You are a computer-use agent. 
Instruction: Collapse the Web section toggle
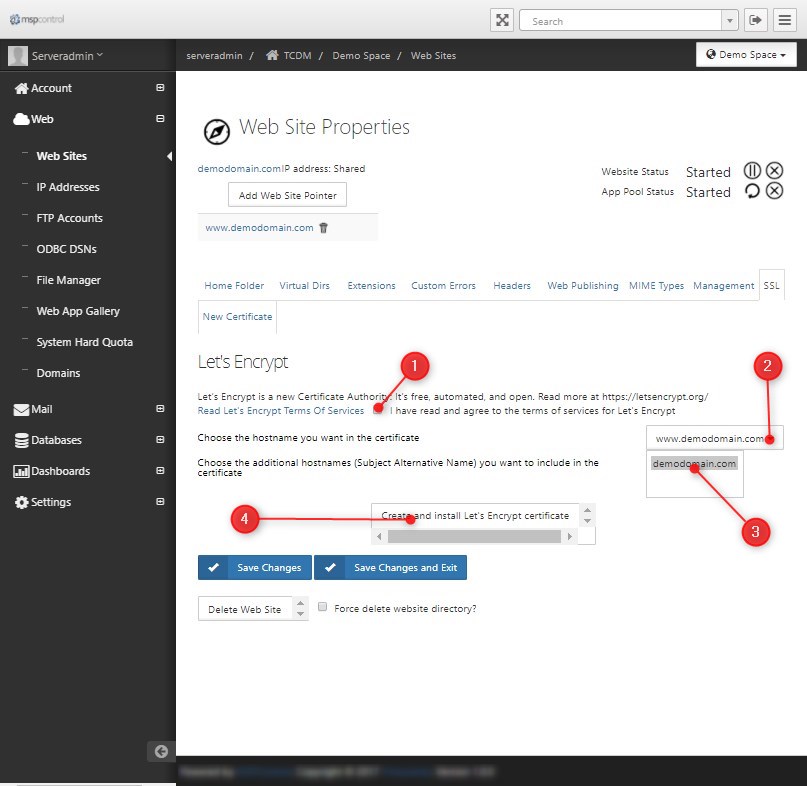click(x=160, y=118)
